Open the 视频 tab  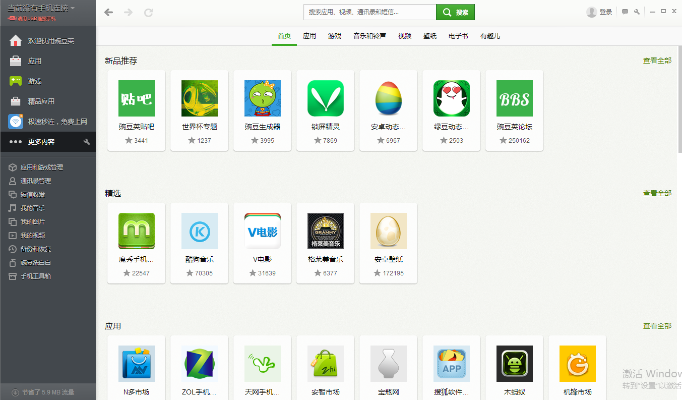404,36
